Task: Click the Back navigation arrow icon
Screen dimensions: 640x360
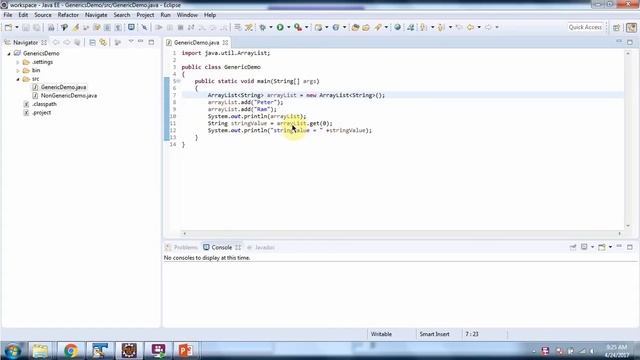Action: tap(471, 27)
